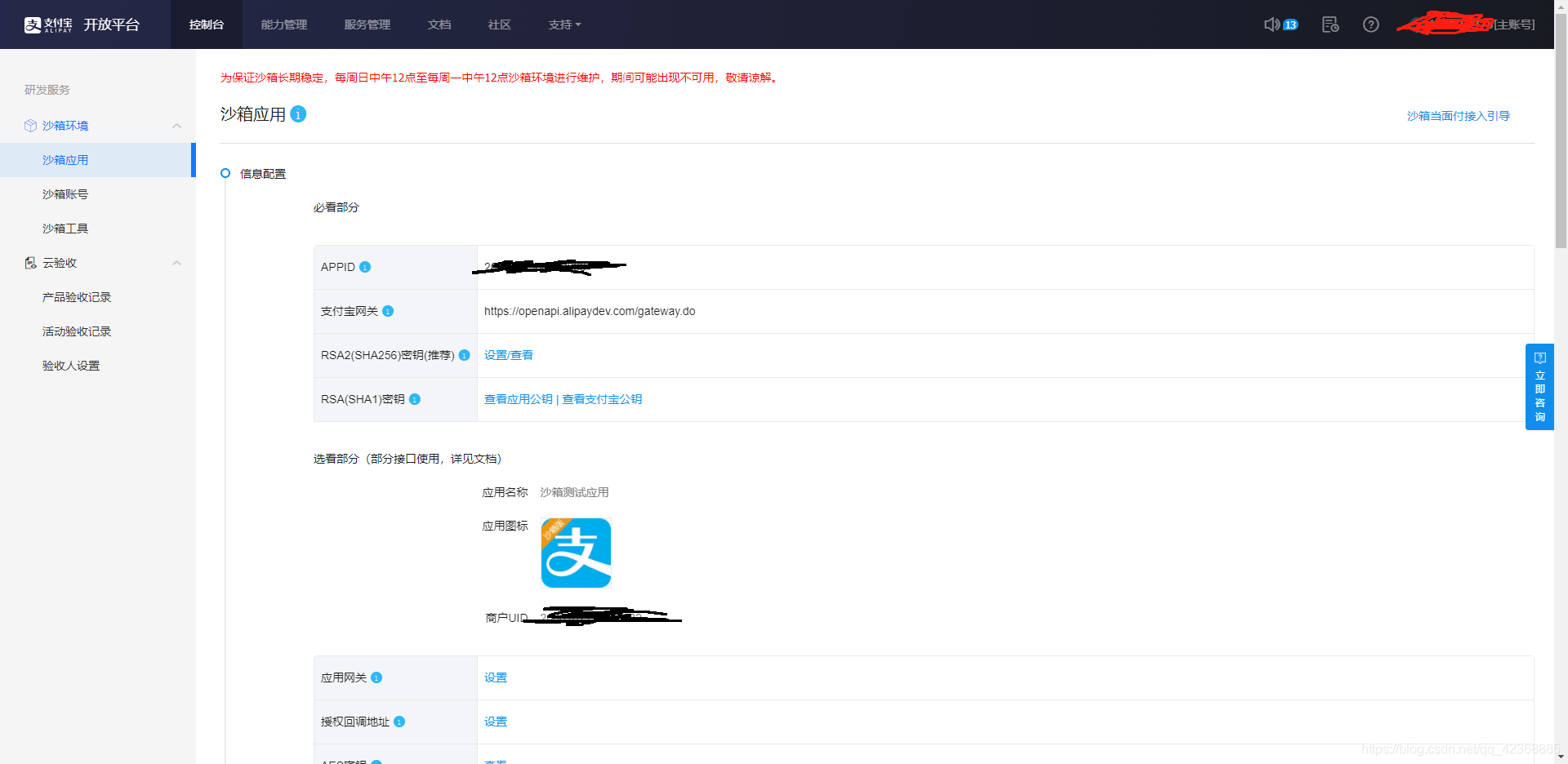This screenshot has height=764, width=1568.
Task: Click the 云验收 icon in sidebar
Action: 30,263
